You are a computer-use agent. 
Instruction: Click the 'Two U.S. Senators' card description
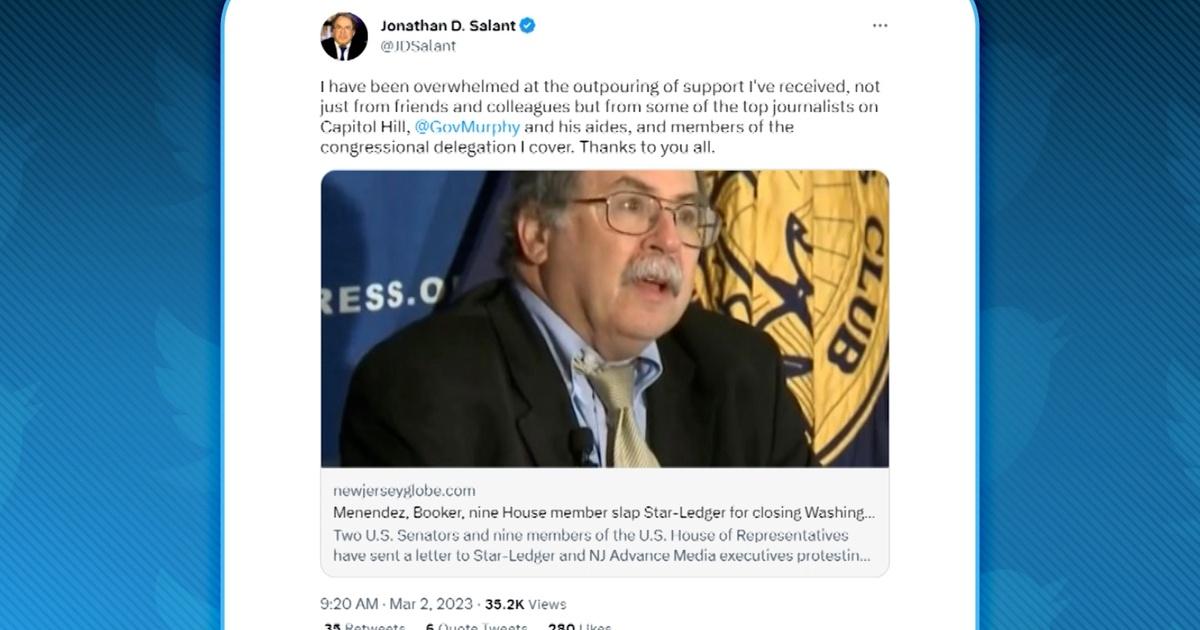(x=600, y=544)
